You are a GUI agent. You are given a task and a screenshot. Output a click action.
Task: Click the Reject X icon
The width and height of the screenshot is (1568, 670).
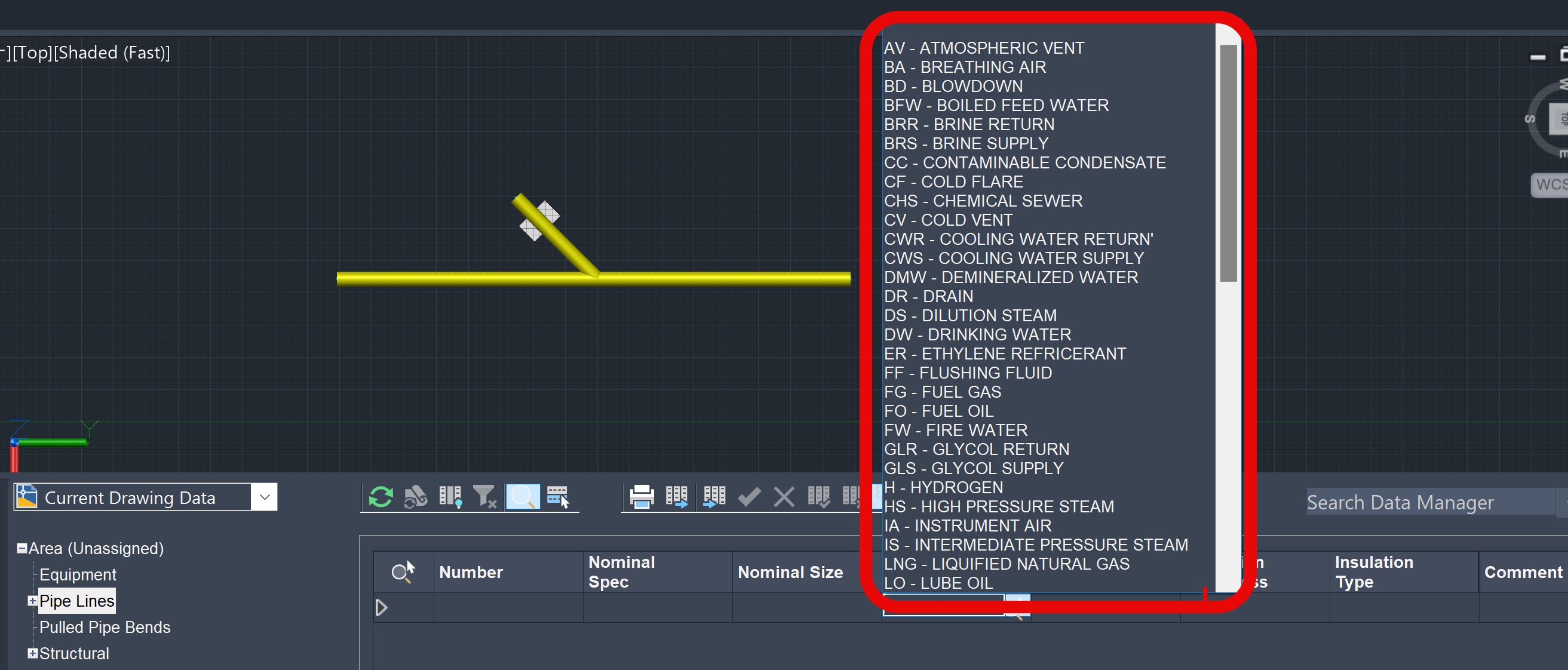click(784, 497)
